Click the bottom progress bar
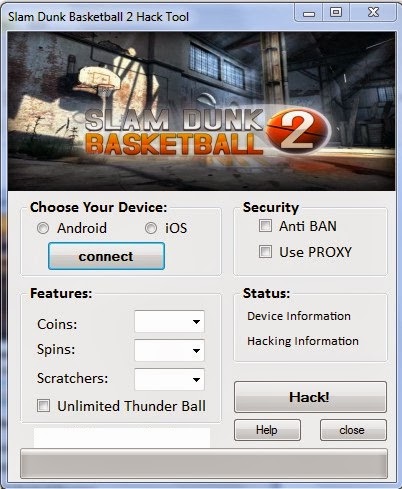The image size is (402, 489). 204,464
